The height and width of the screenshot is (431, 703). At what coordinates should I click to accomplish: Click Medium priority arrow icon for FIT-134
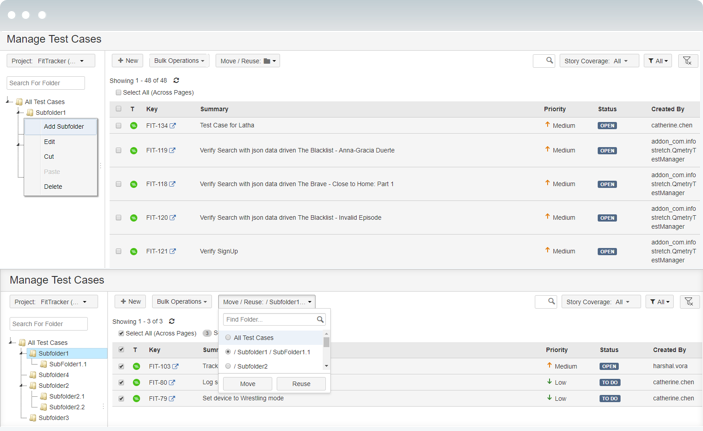coord(547,125)
